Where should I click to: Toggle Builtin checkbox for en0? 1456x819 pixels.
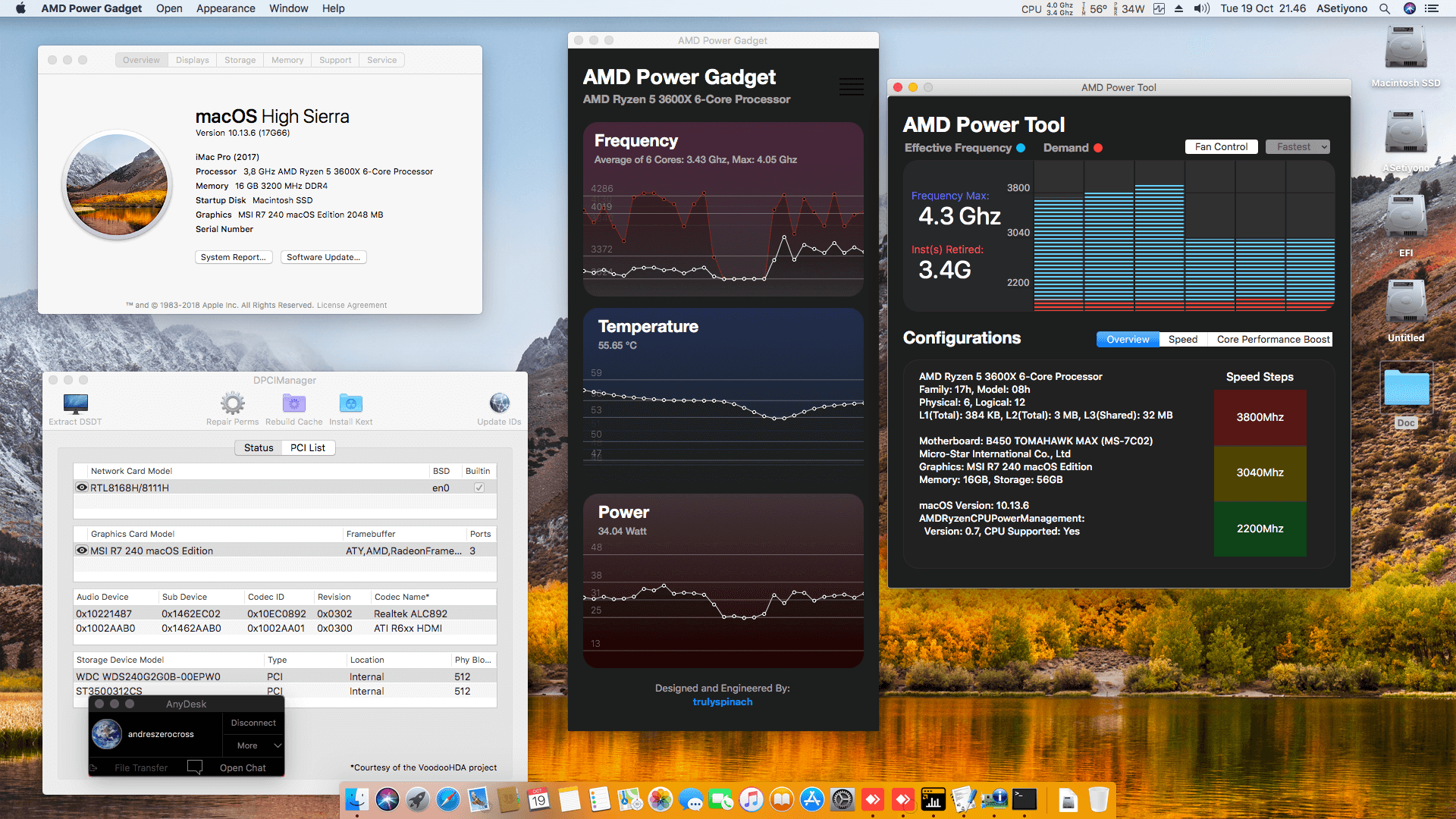point(479,488)
